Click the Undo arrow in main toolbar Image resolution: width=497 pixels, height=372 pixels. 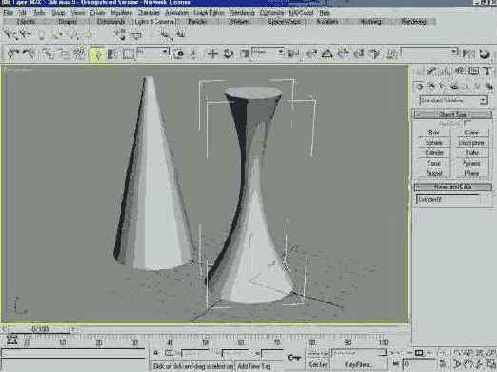(x=13, y=53)
